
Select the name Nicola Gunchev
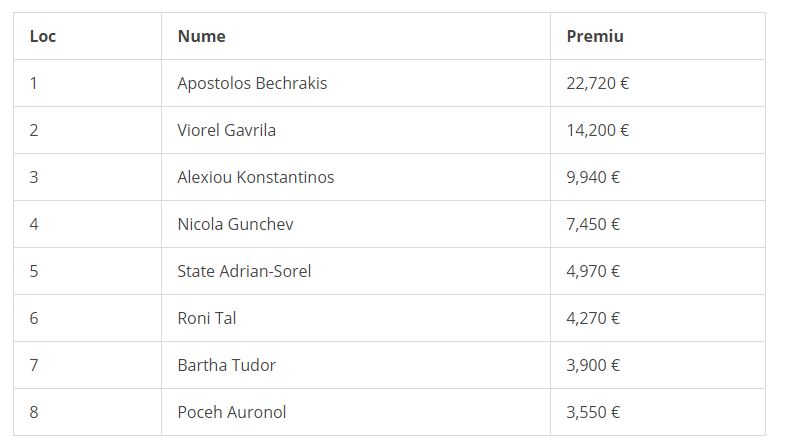235,224
